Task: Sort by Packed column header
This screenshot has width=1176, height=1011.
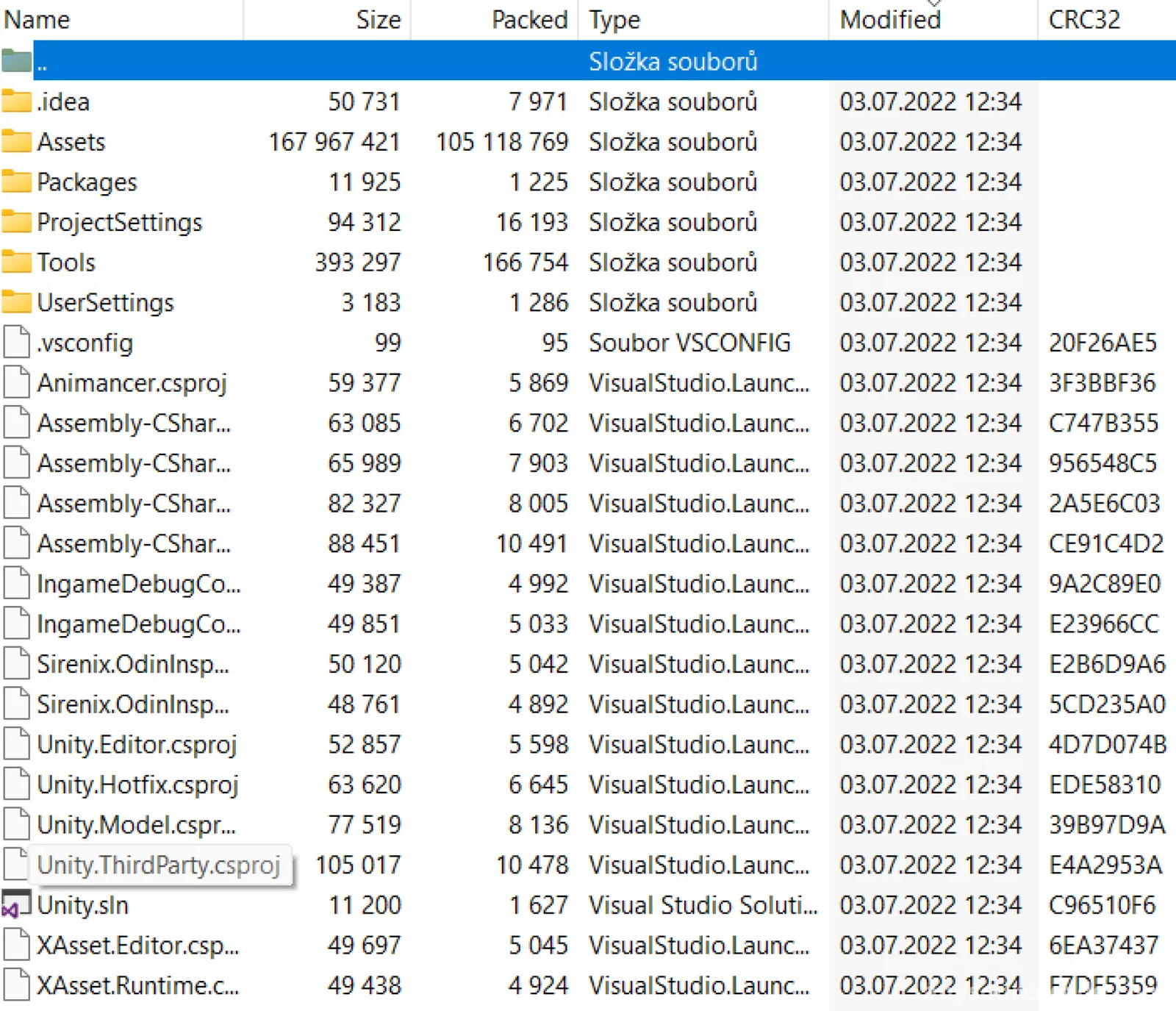Action: tap(529, 20)
